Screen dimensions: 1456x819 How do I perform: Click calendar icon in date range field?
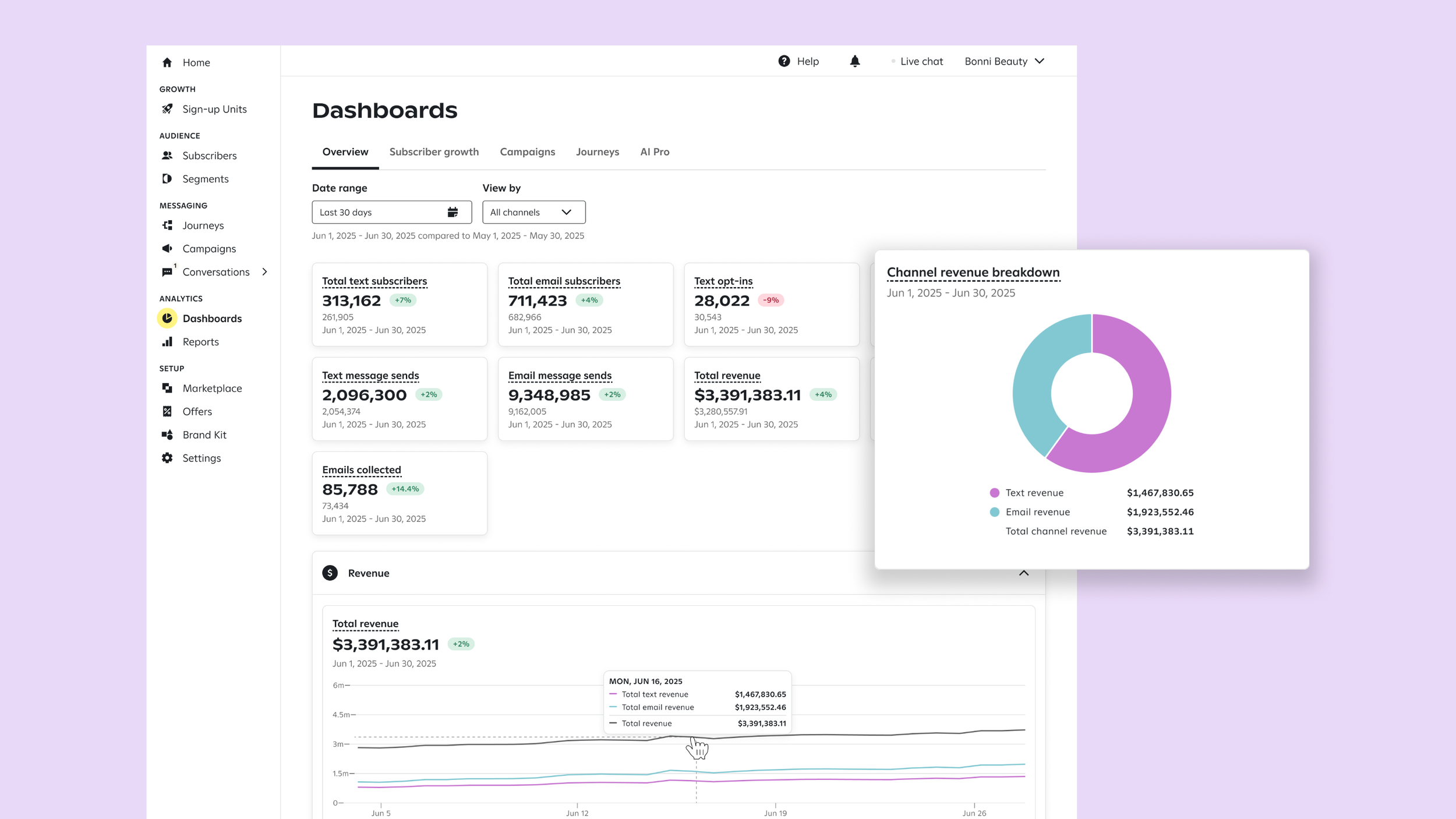coord(453,212)
